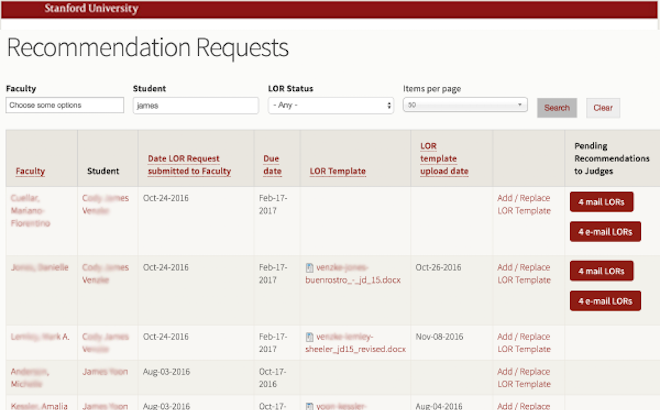Click document icon beside buenrostro_-_jd_15.docx
The height and width of the screenshot is (410, 660).
pos(309,268)
